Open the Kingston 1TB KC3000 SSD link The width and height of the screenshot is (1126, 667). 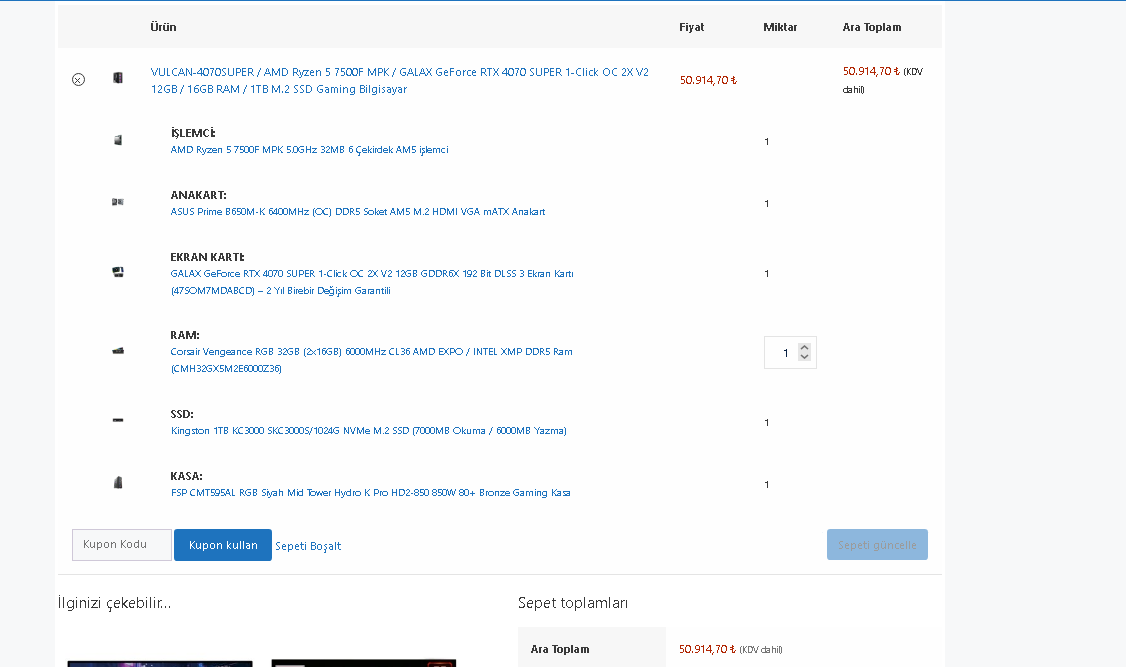click(368, 431)
